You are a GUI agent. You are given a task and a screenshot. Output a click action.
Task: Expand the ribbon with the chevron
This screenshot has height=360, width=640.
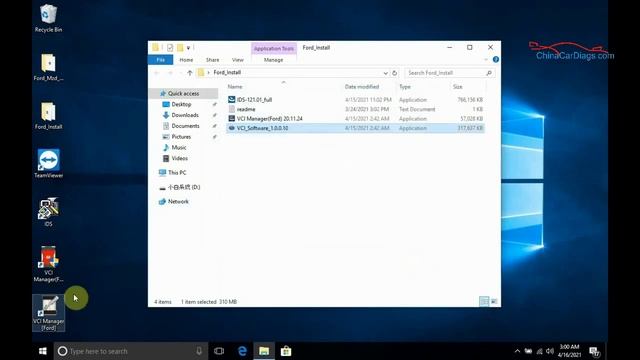(x=486, y=60)
